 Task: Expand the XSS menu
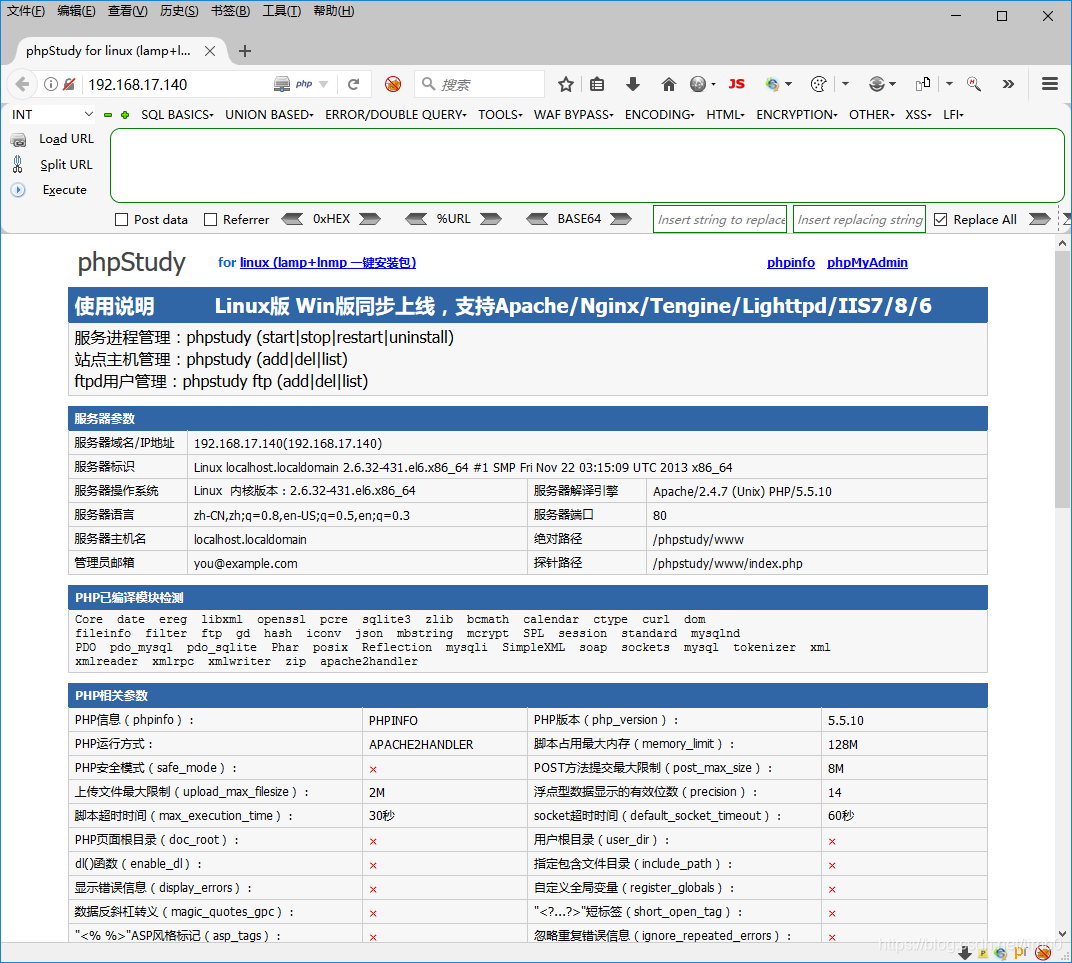click(919, 115)
